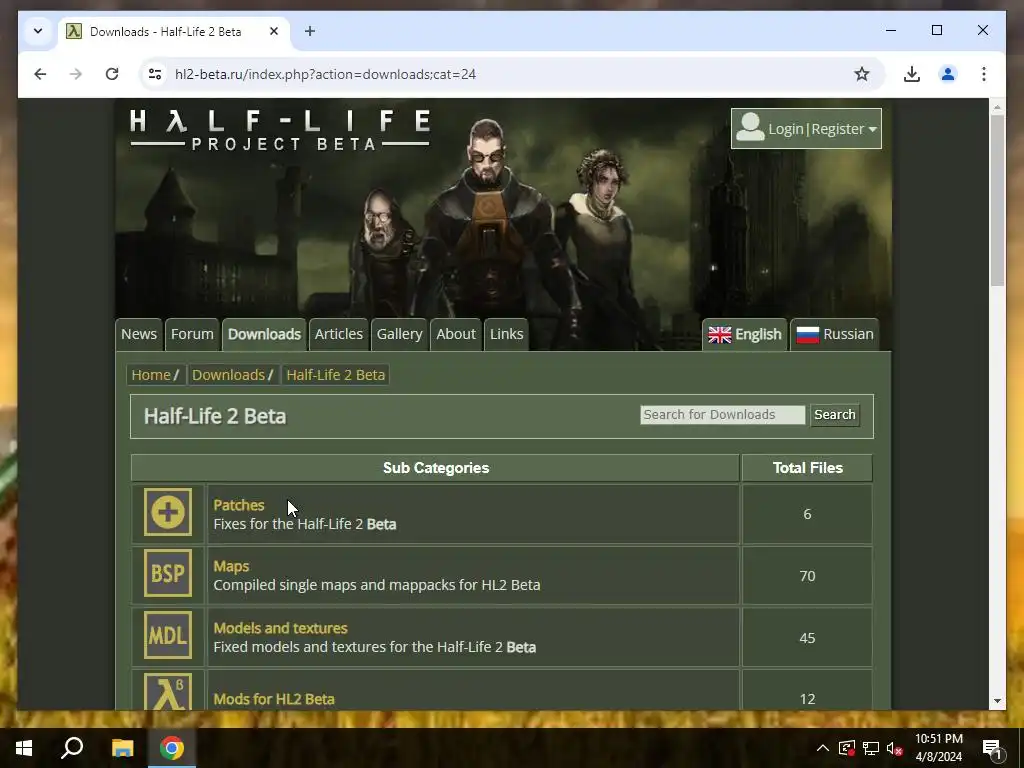
Task: Click the Chrome taskbar icon
Action: click(x=172, y=748)
